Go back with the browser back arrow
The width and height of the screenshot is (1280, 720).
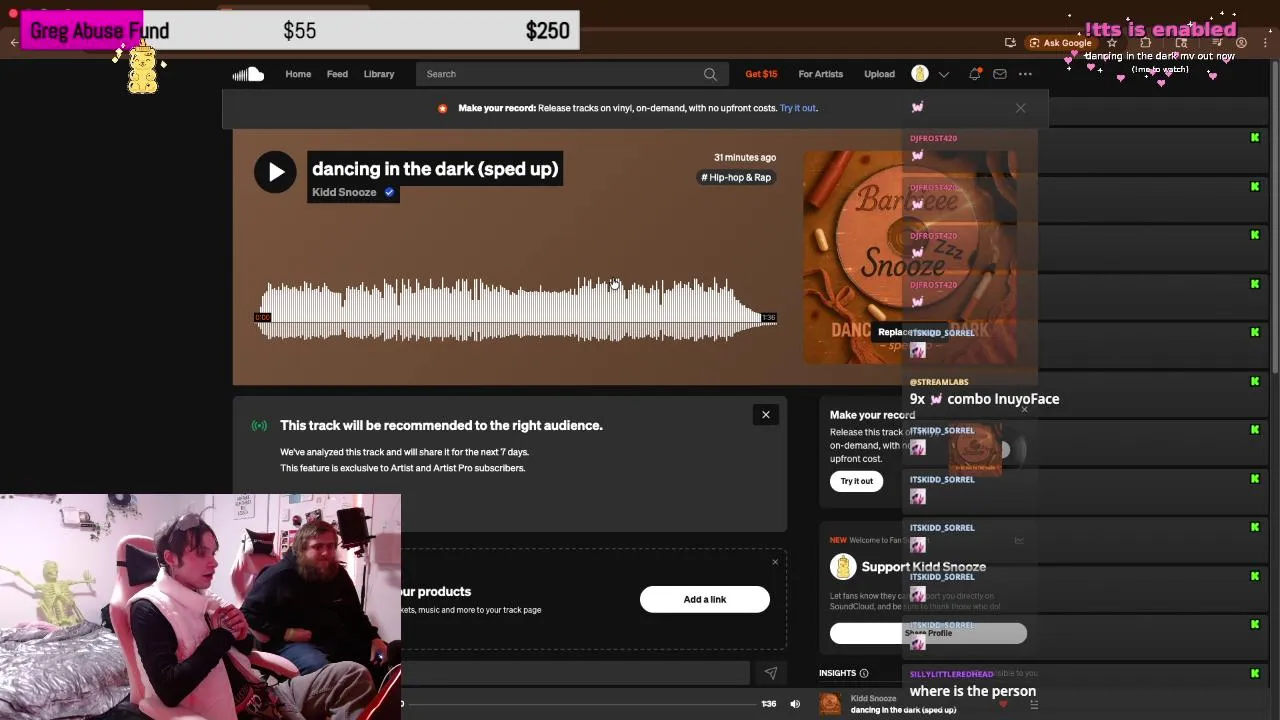[x=14, y=42]
